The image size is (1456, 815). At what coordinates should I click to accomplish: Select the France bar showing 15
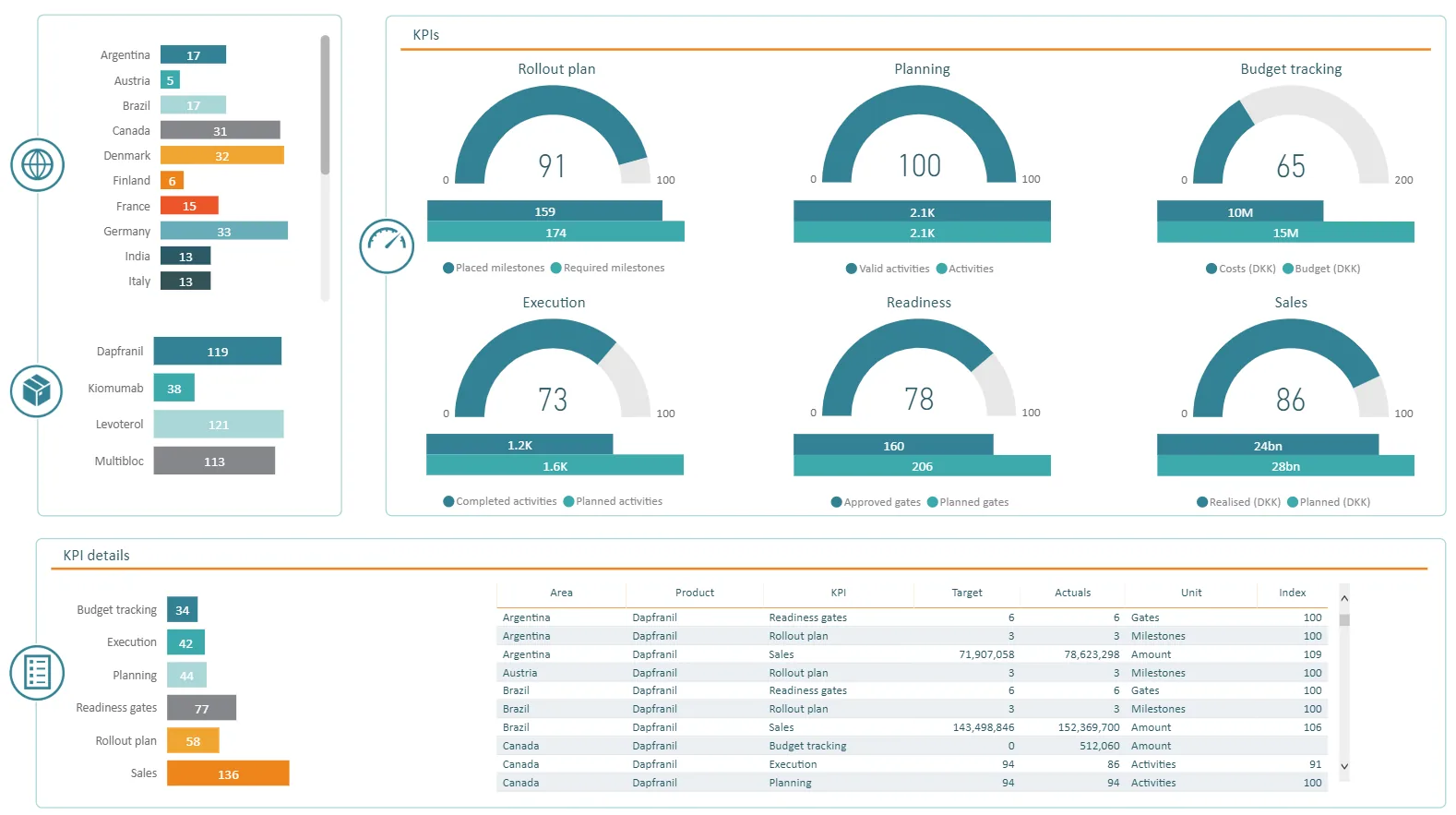[x=189, y=206]
